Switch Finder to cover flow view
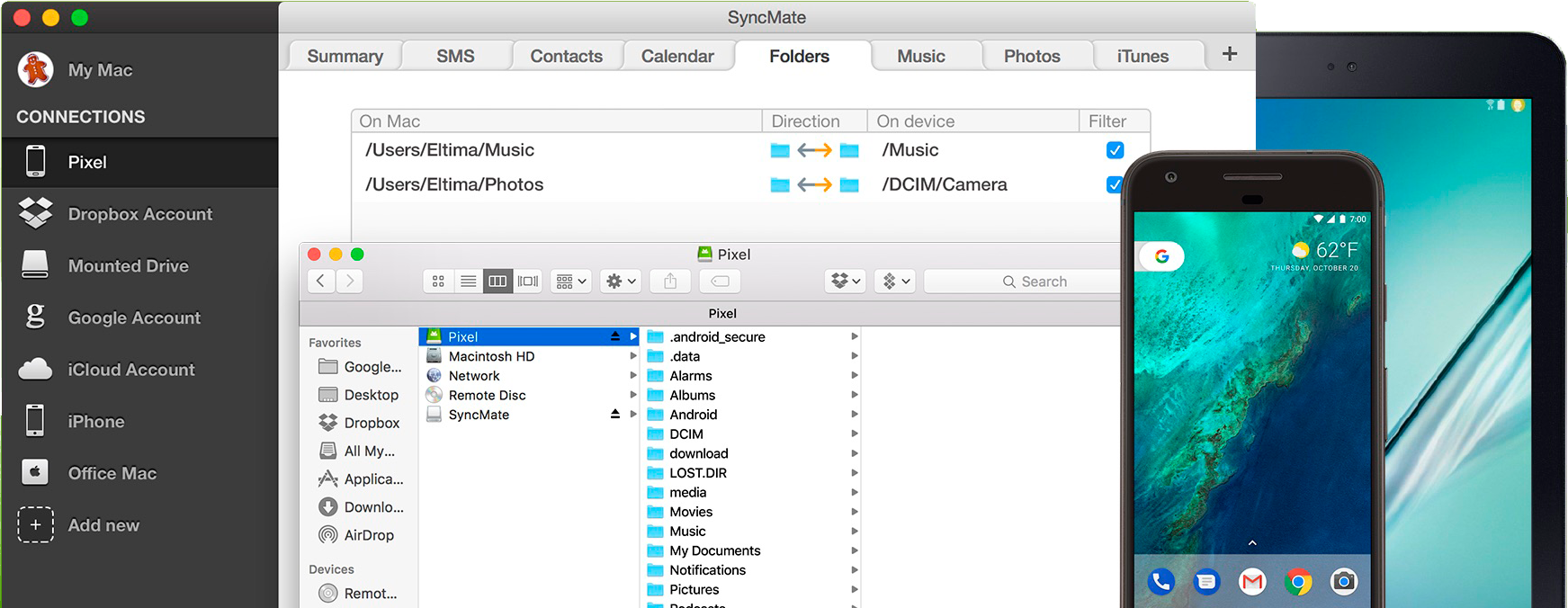1568x608 pixels. 528,282
